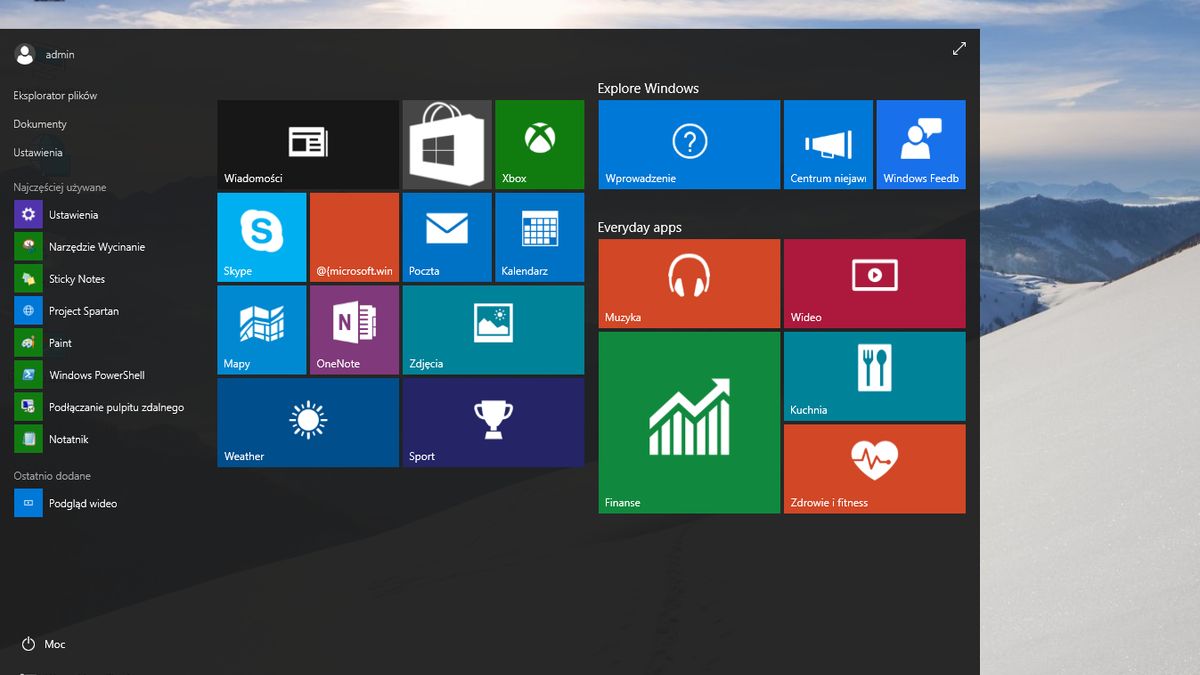Open the Zdjęcia photos tile
Viewport: 1200px width, 675px height.
click(x=493, y=330)
